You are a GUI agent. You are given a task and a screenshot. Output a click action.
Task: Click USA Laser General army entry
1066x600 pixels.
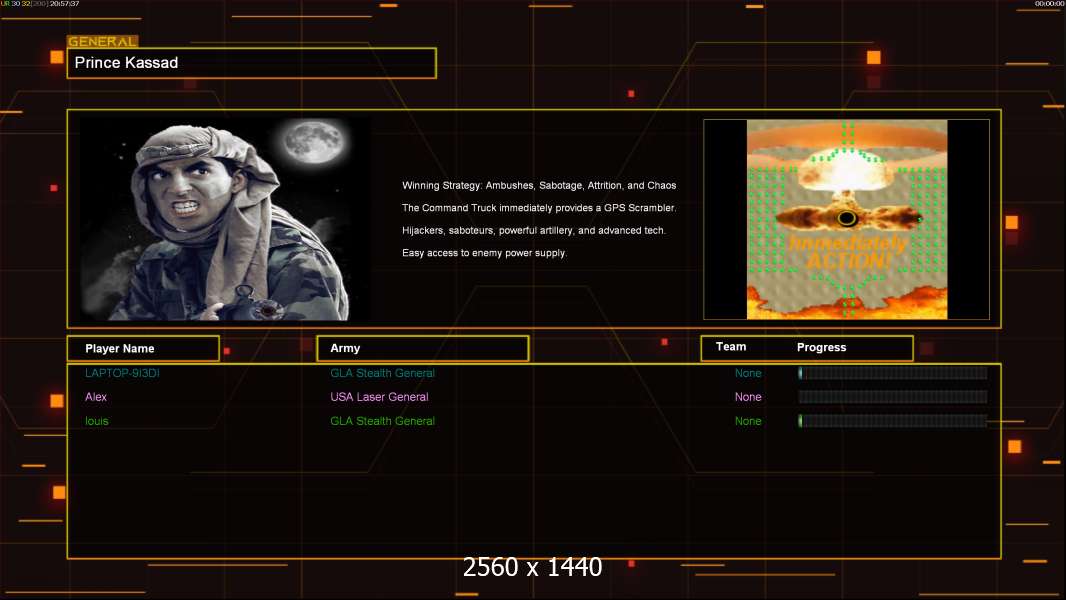tap(379, 397)
